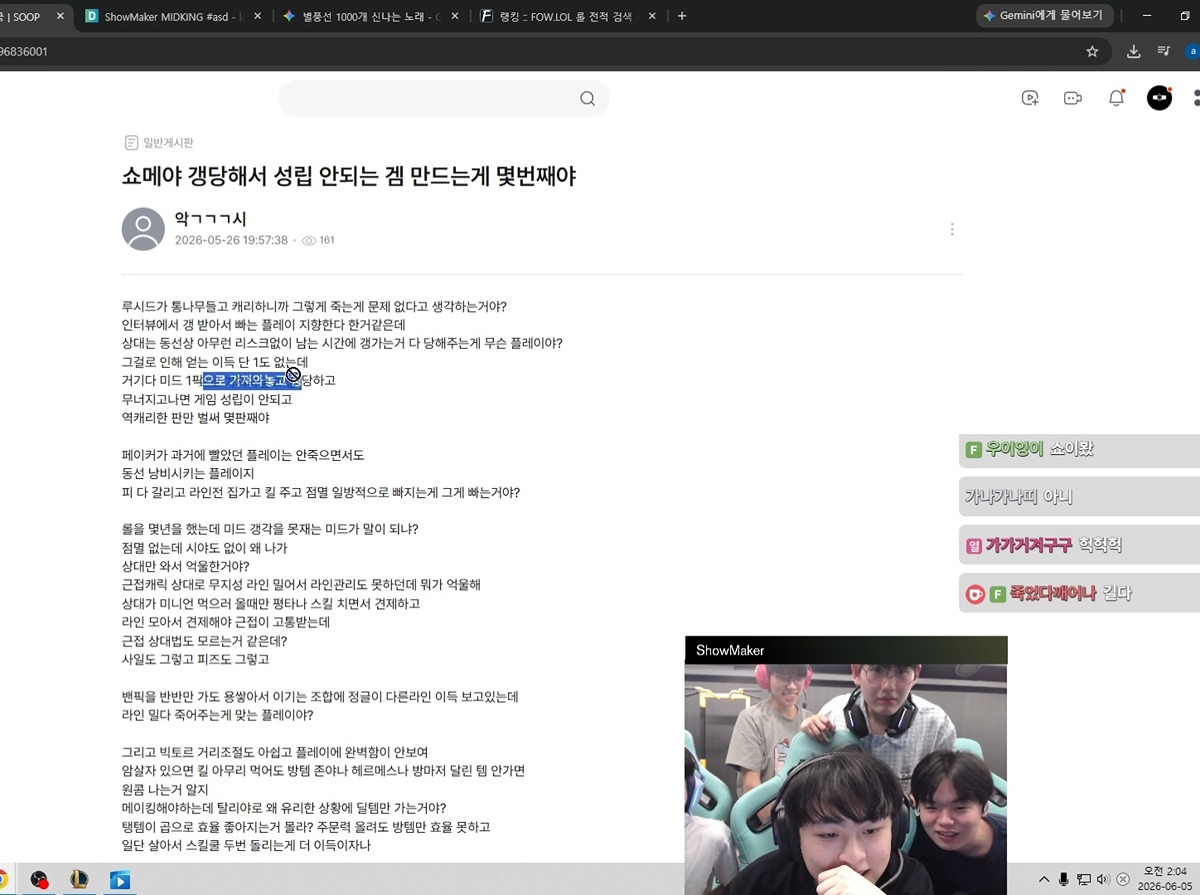
Task: Close the FOW.LOL tab
Action: pyautogui.click(x=652, y=17)
